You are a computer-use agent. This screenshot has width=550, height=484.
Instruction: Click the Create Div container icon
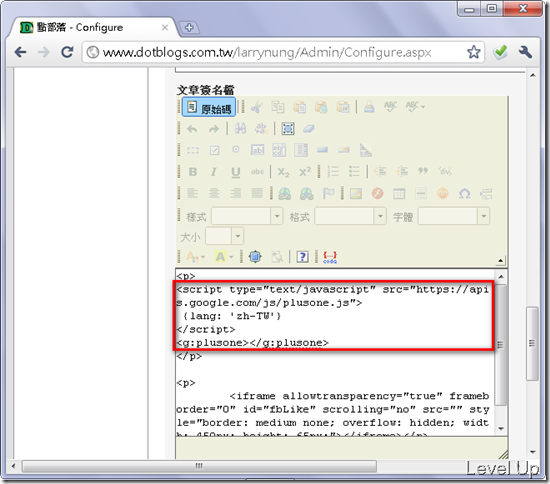[445, 171]
